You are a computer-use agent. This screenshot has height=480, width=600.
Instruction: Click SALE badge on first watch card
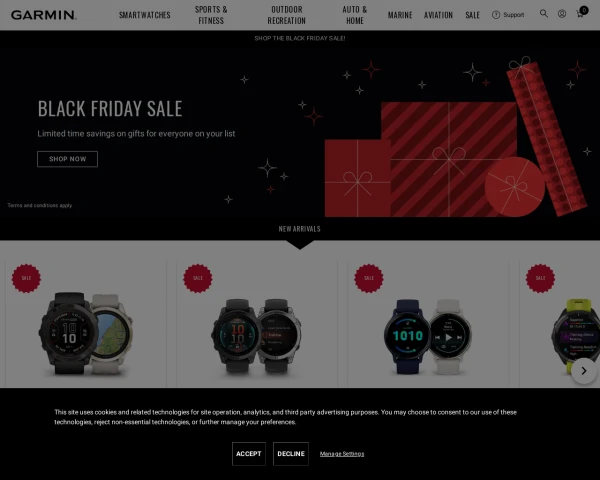click(x=26, y=278)
